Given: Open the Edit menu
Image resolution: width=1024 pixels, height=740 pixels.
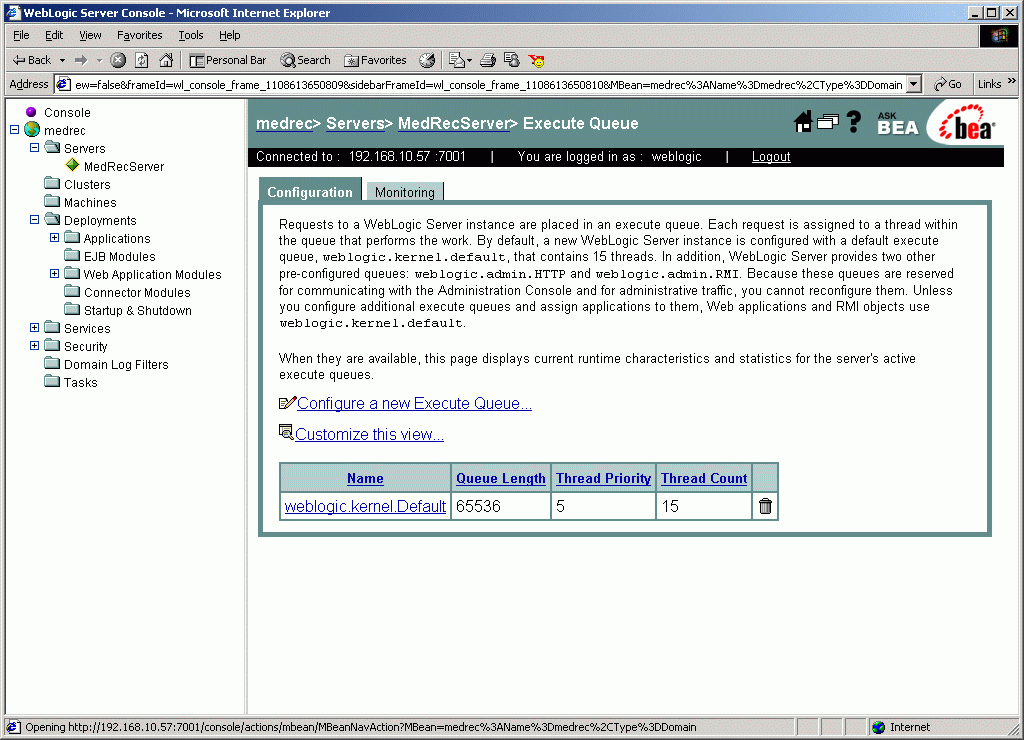Looking at the screenshot, I should [x=54, y=35].
